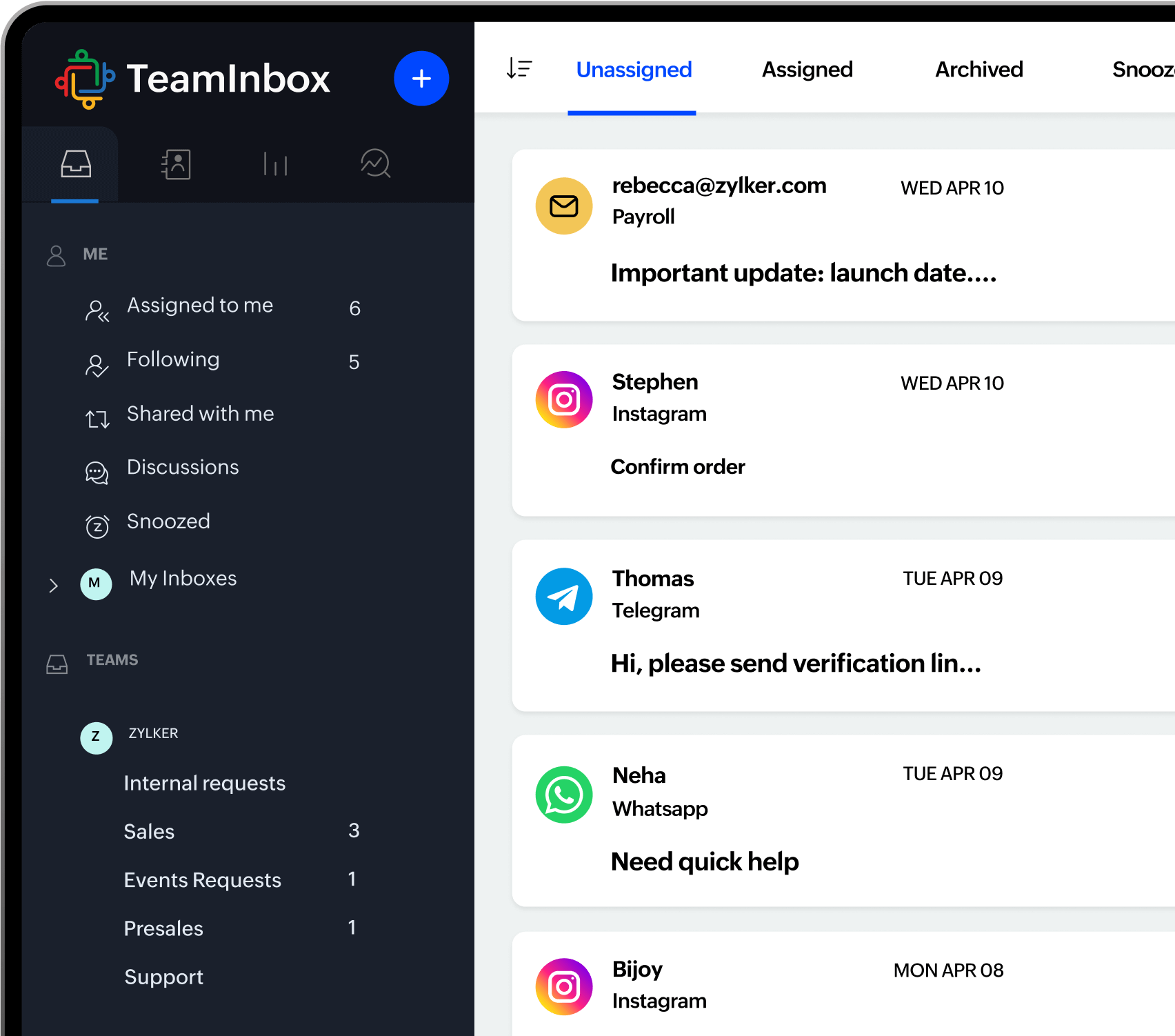Click the count 3 beside Sales
The width and height of the screenshot is (1175, 1036).
click(x=354, y=830)
